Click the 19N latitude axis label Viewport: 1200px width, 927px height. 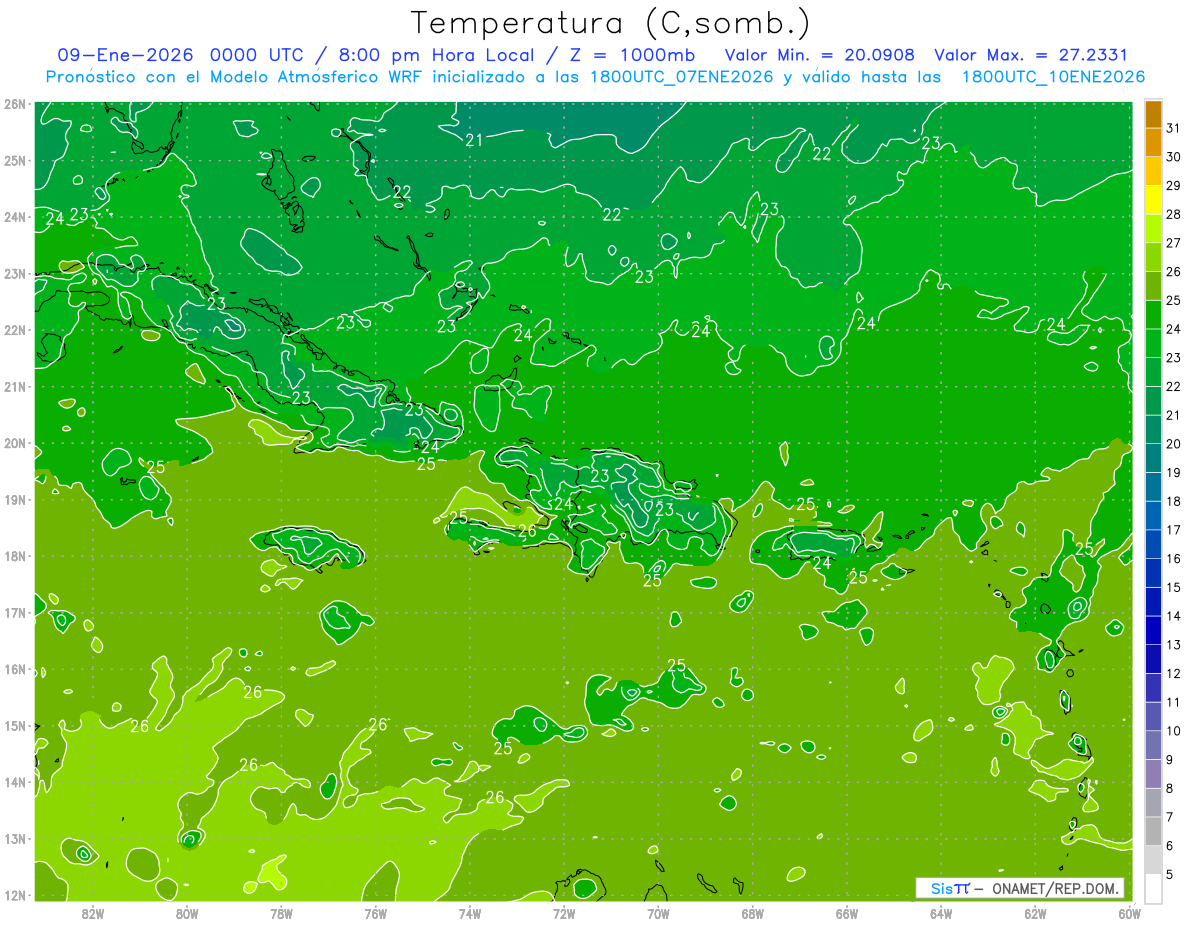click(14, 499)
